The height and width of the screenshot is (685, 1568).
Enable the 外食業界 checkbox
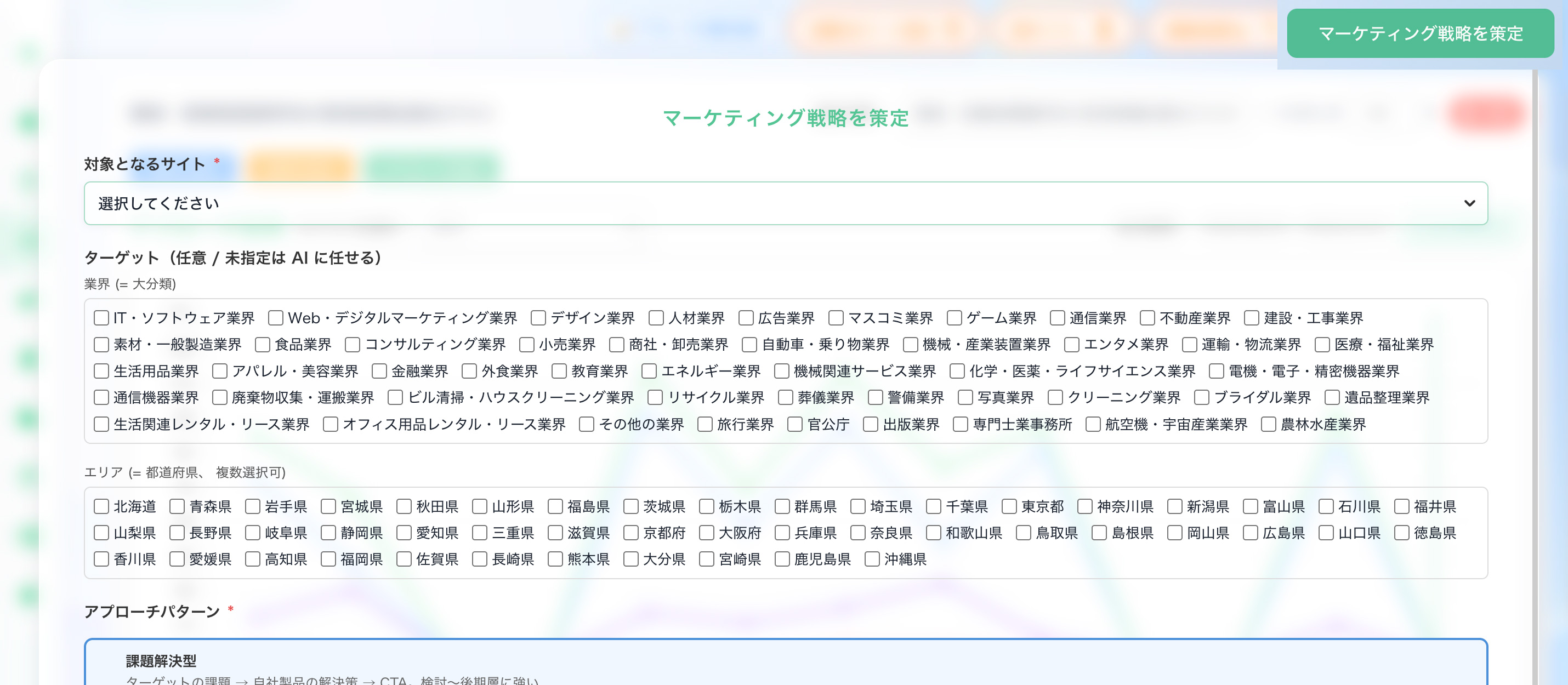469,371
